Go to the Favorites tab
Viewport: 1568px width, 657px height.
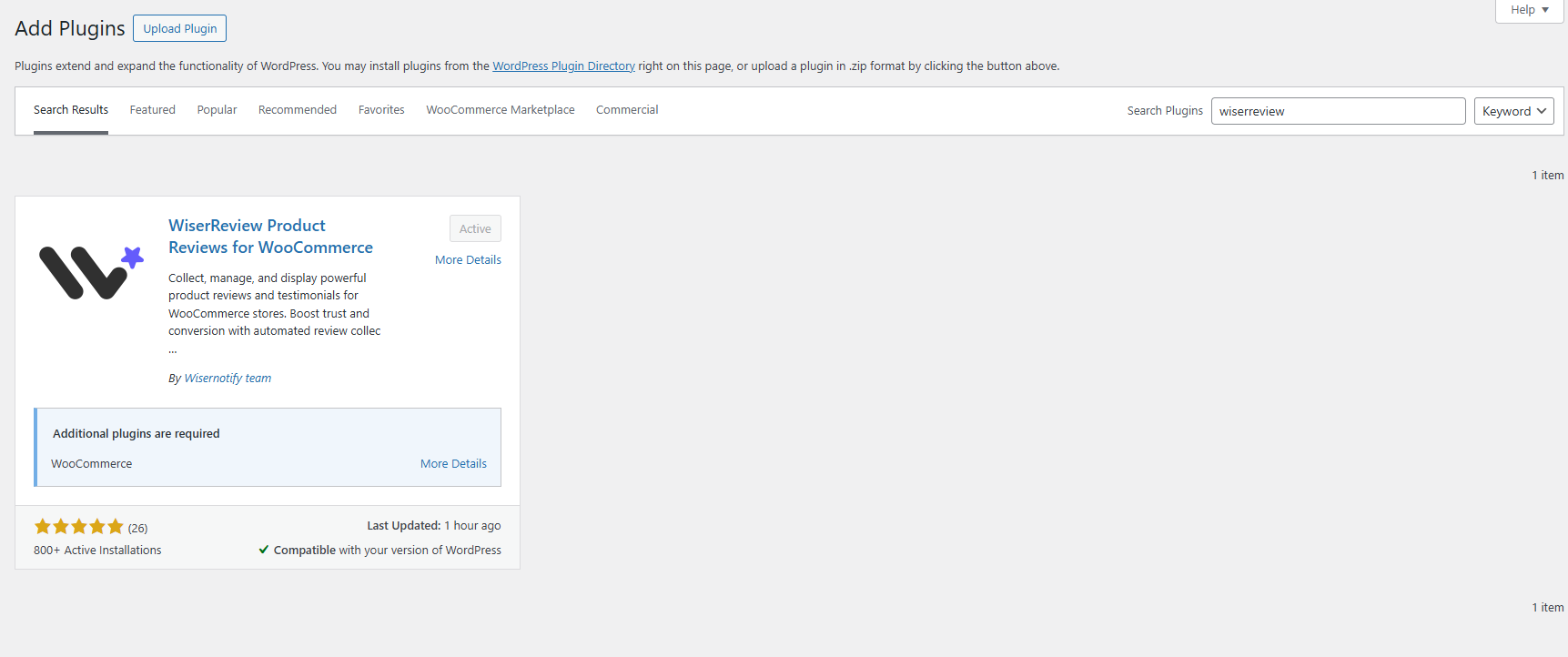pyautogui.click(x=381, y=110)
